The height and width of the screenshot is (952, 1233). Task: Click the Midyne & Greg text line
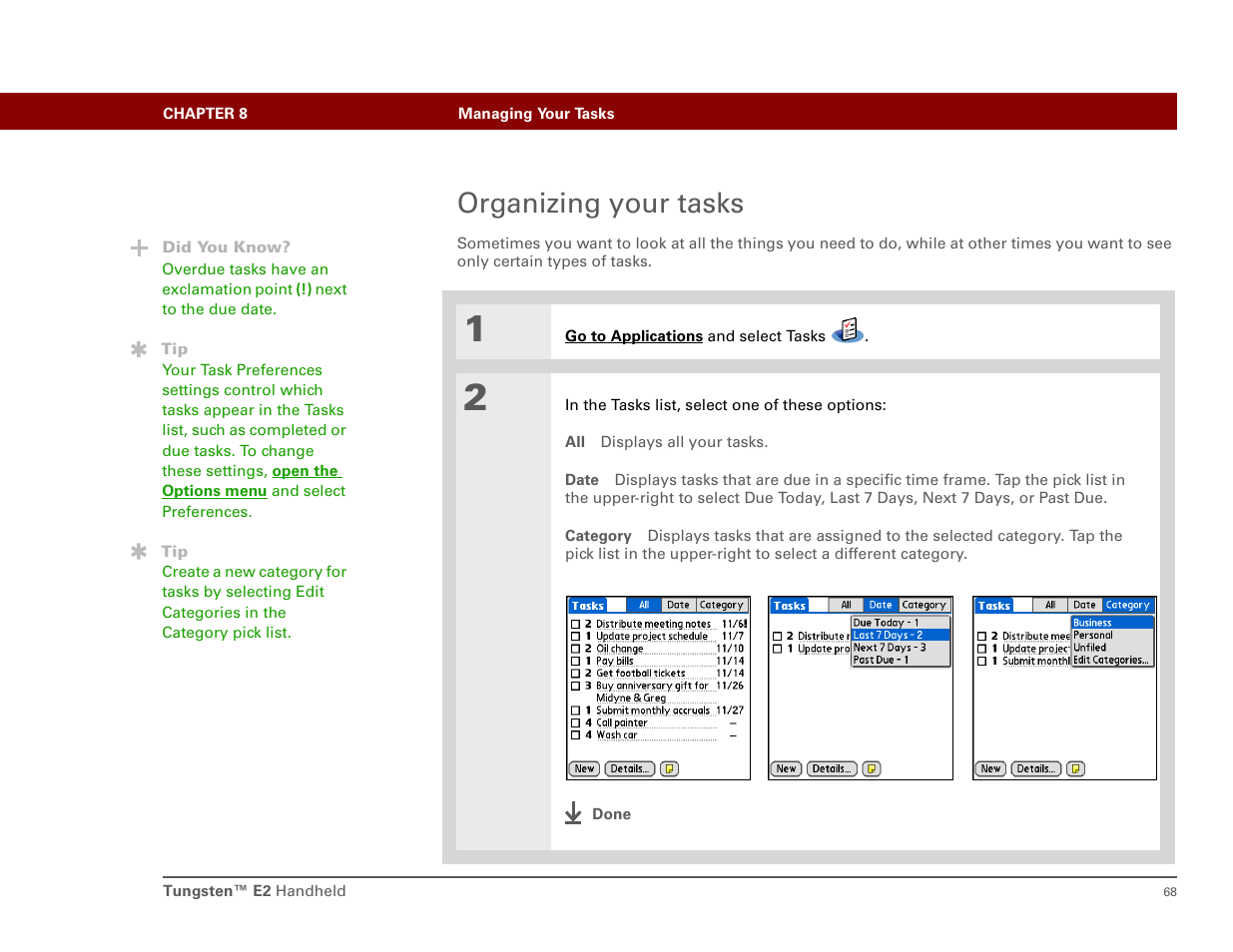pos(631,699)
